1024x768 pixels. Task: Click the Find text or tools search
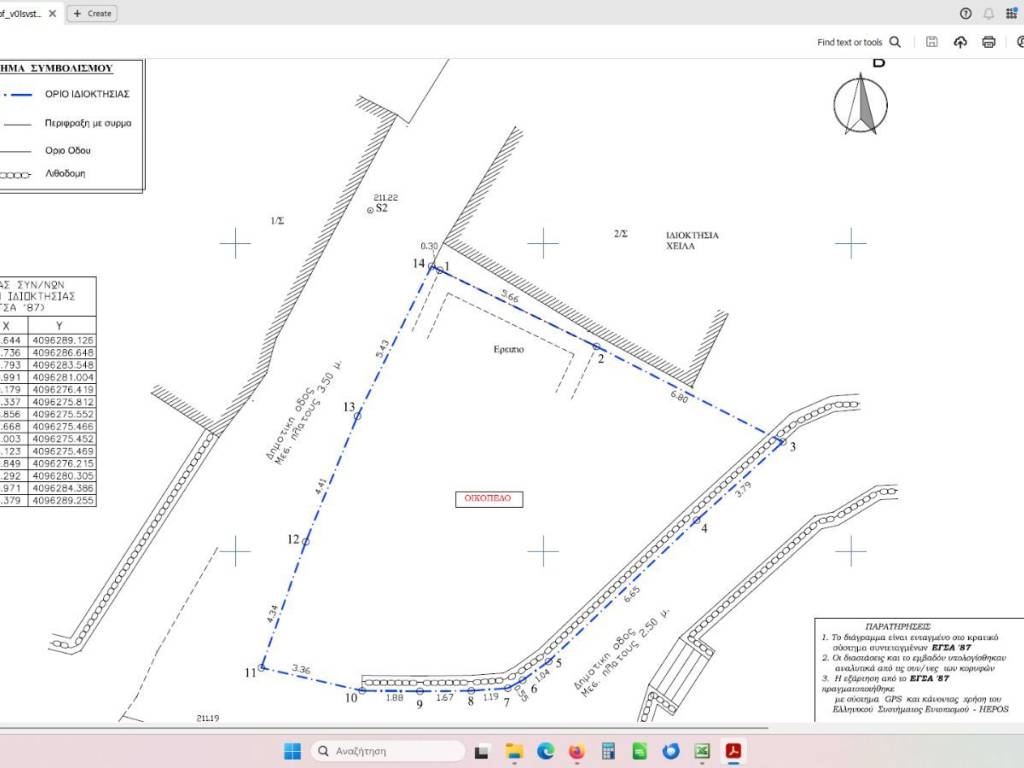pyautogui.click(x=858, y=42)
